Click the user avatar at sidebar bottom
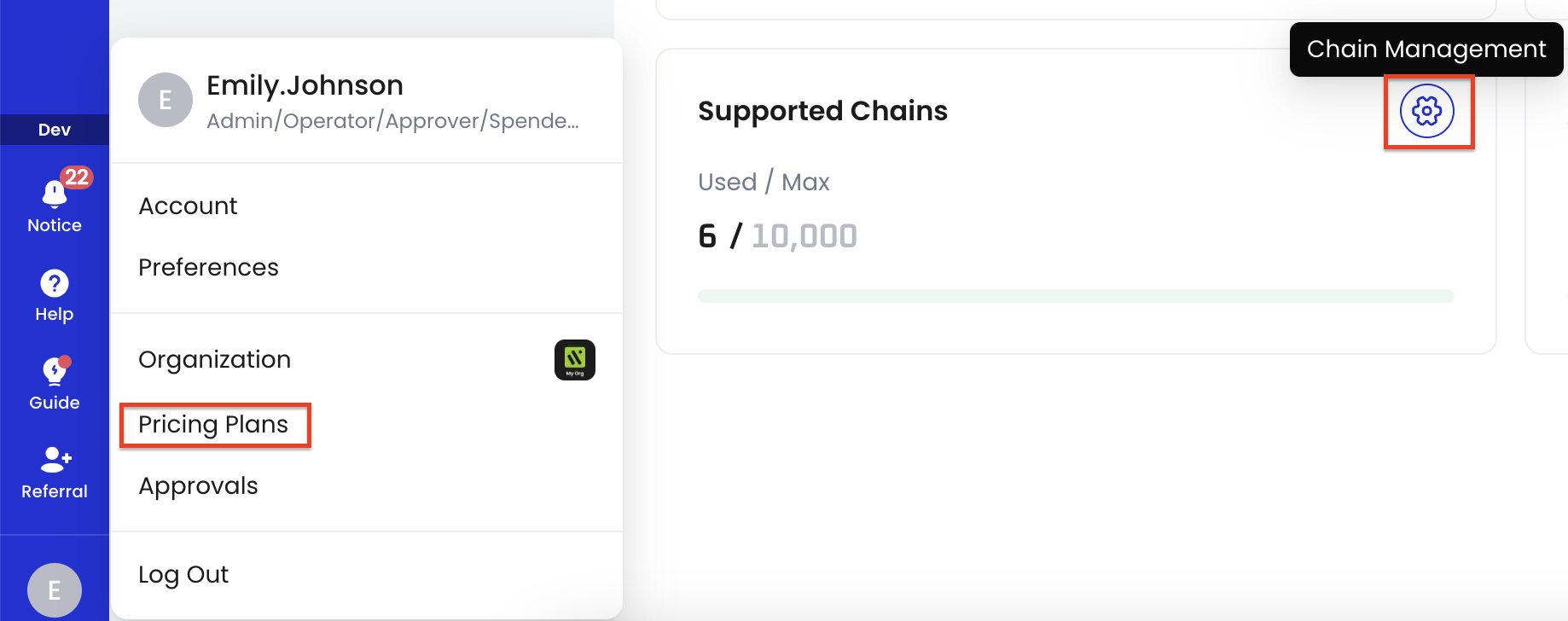Image resolution: width=1568 pixels, height=621 pixels. coord(54,589)
